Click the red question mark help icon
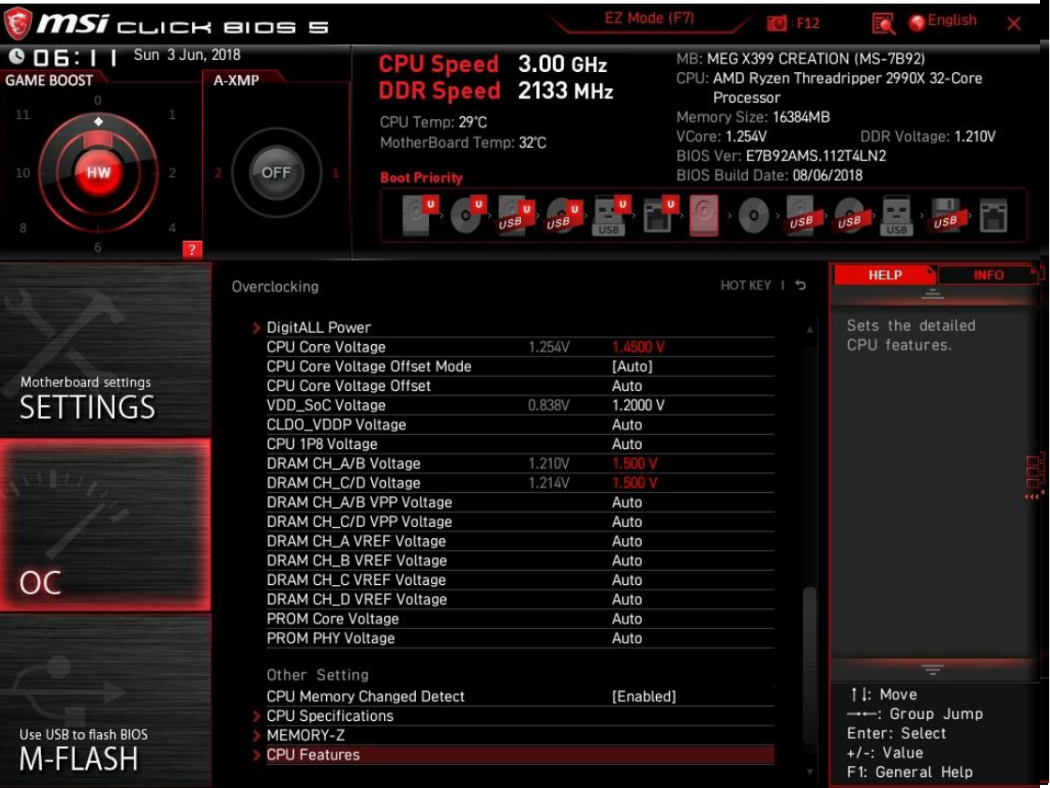Viewport: 1050px width, 788px height. (x=192, y=250)
